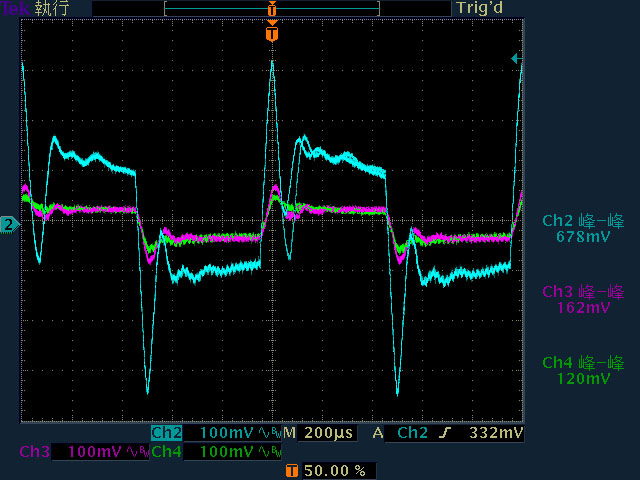The width and height of the screenshot is (640, 480).
Task: Click the magenta Ch3 label at bottom left
Action: click(35, 452)
